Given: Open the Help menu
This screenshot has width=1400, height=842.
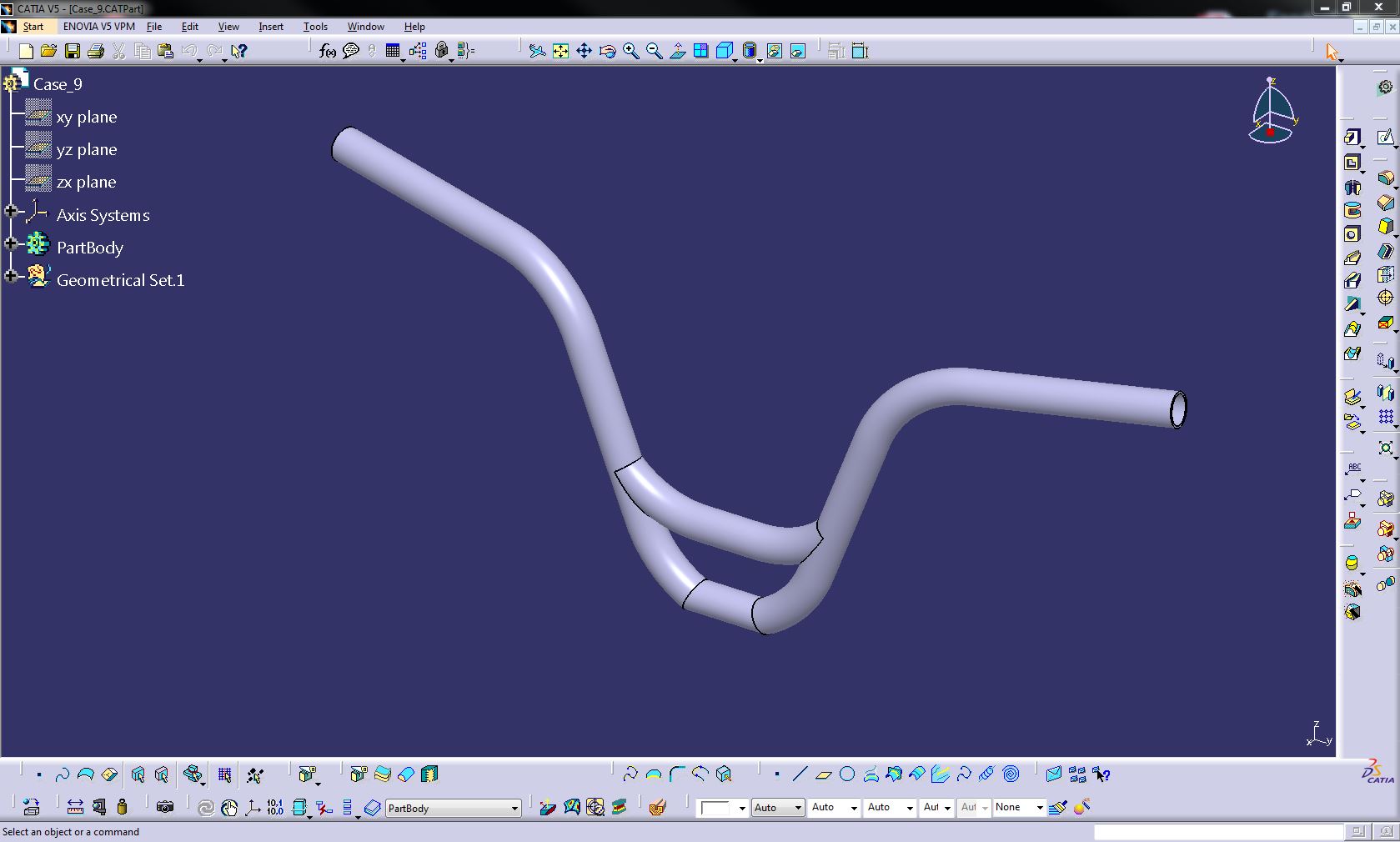Looking at the screenshot, I should 414,27.
